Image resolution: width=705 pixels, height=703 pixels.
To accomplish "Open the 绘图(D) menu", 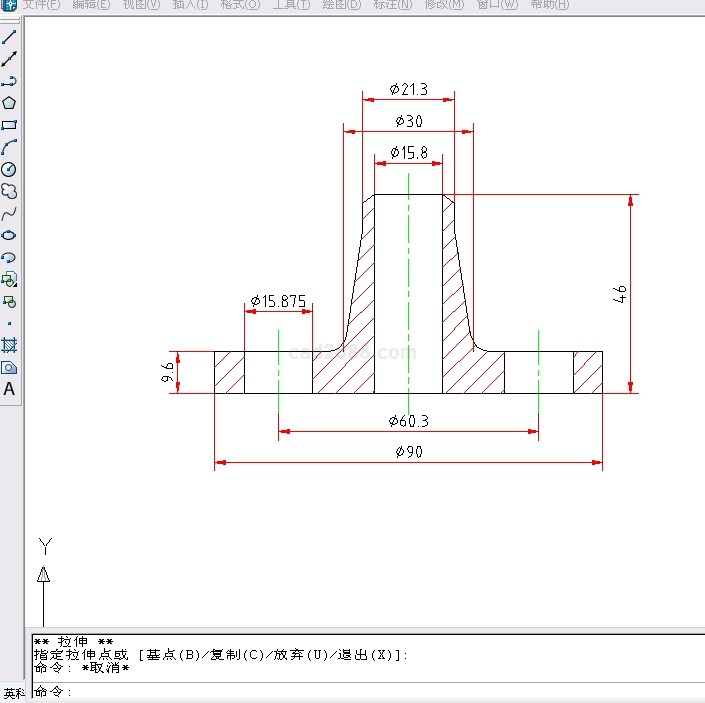I will (342, 5).
